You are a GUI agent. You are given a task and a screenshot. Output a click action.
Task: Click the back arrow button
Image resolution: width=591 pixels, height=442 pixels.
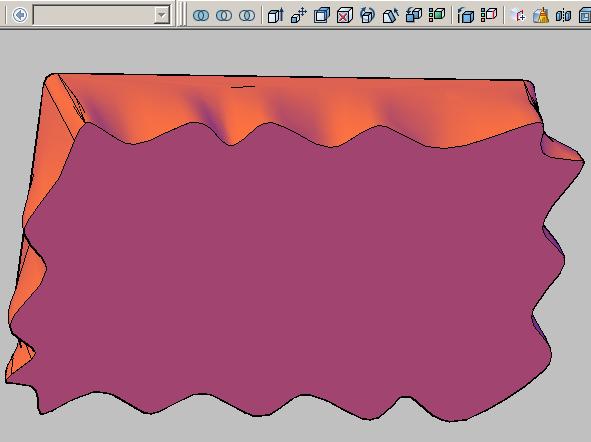(20, 15)
